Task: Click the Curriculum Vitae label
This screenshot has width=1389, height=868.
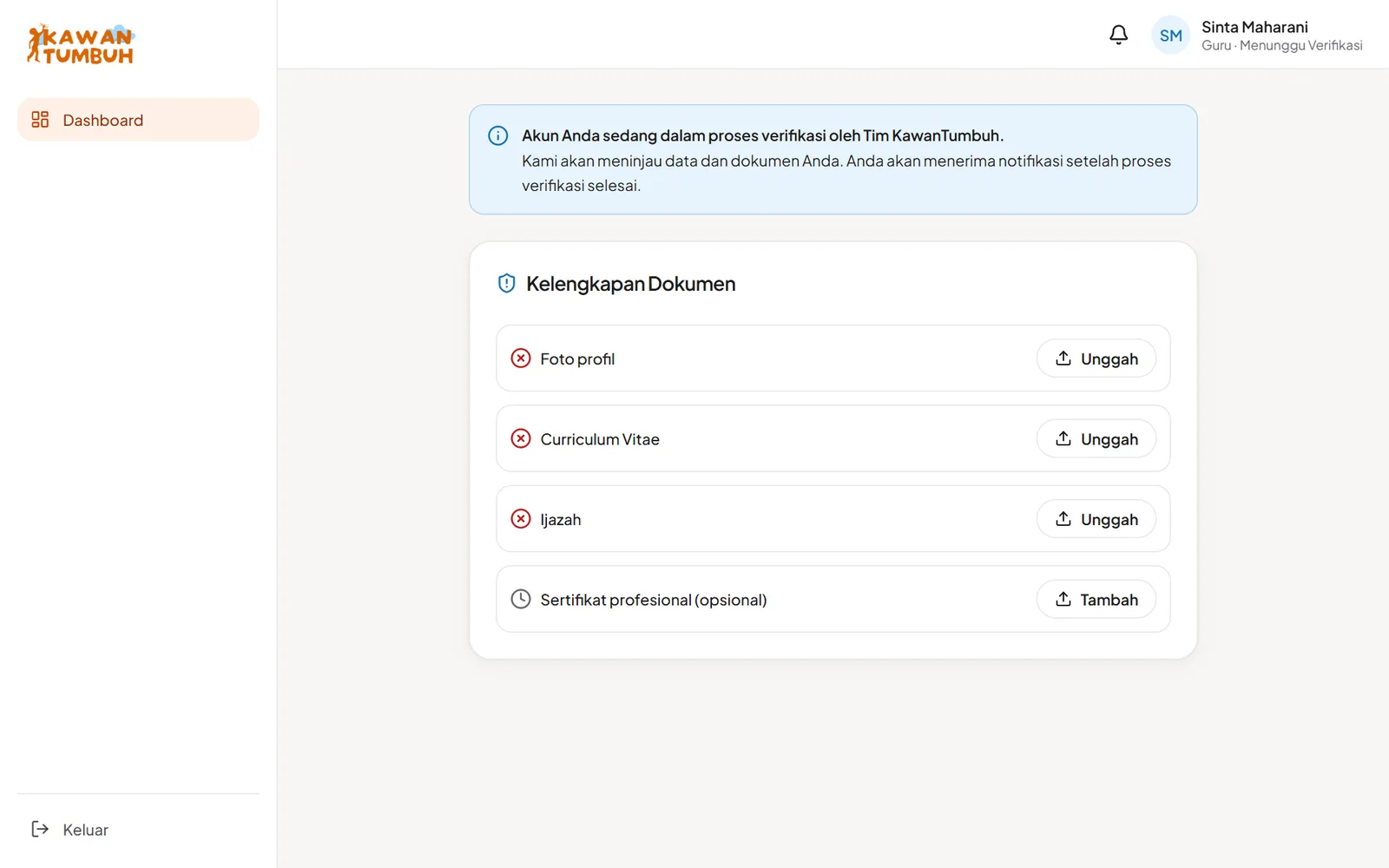Action: click(600, 439)
